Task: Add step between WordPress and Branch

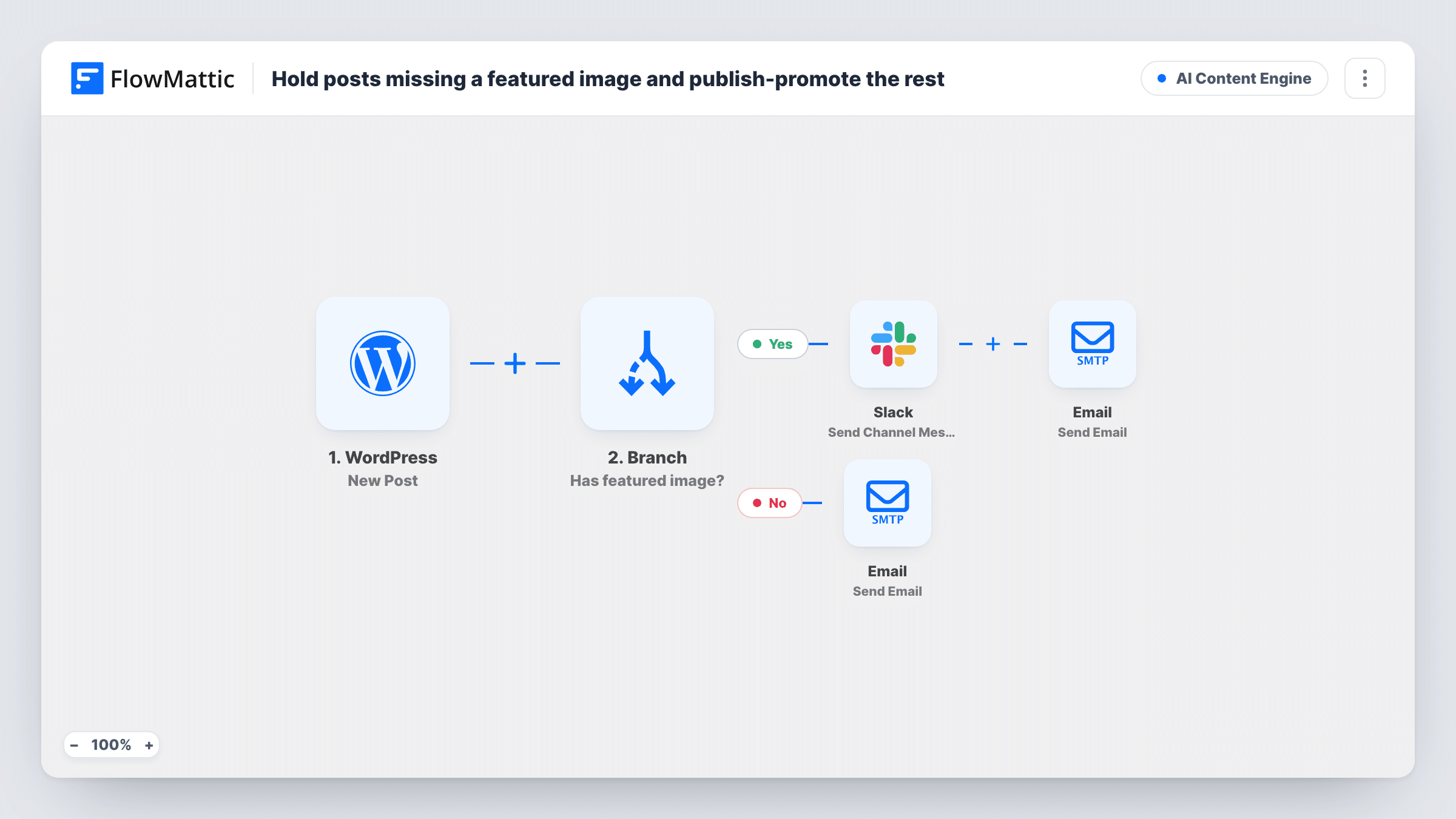Action: pyautogui.click(x=515, y=363)
